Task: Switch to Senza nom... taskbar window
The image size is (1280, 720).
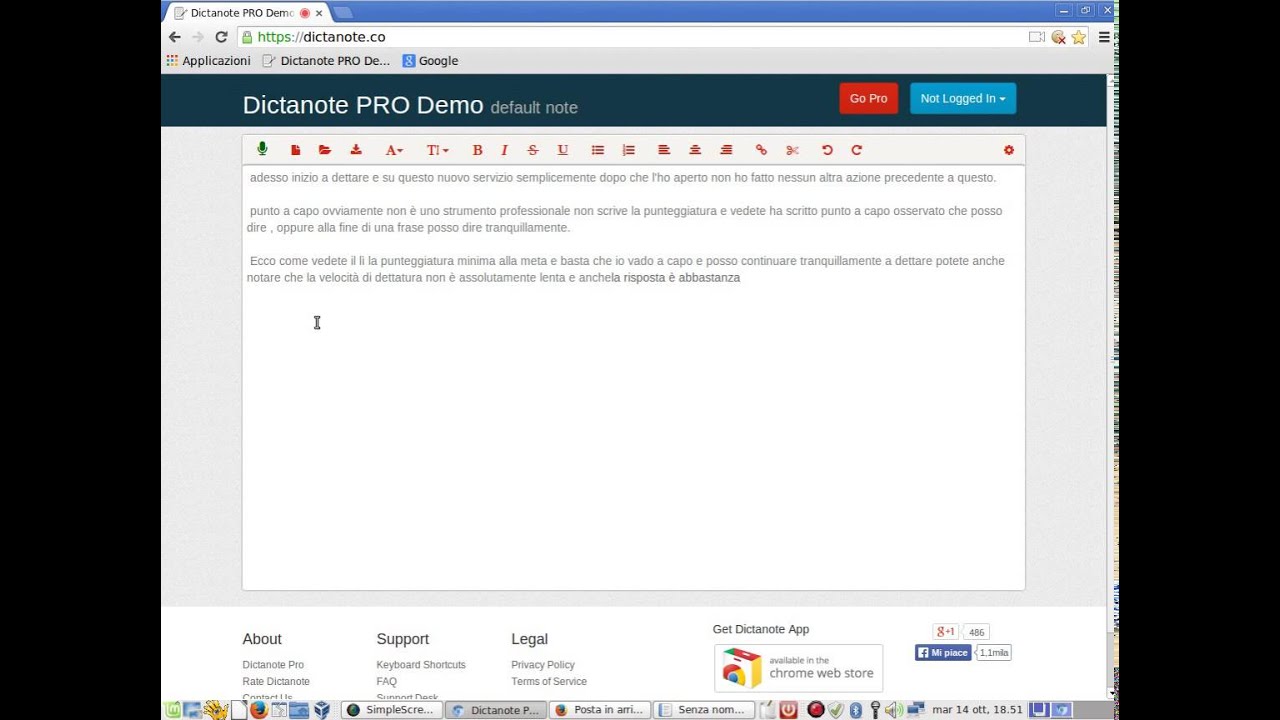Action: point(704,710)
